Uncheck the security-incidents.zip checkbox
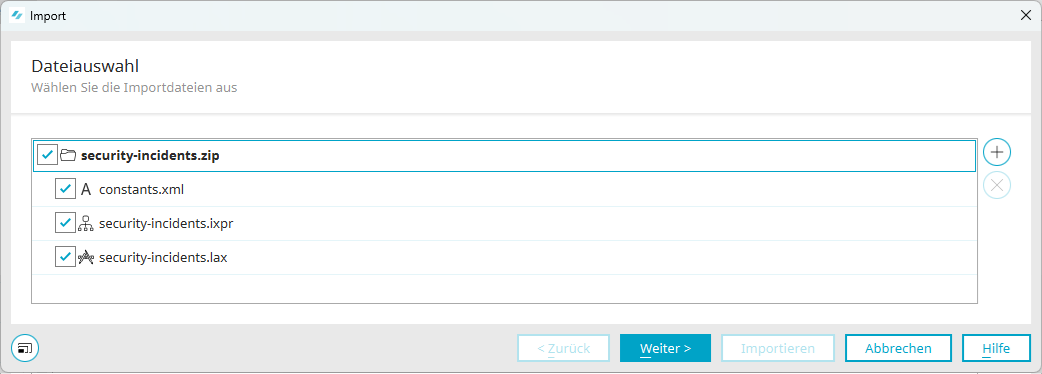Image resolution: width=1042 pixels, height=374 pixels. (x=47, y=155)
